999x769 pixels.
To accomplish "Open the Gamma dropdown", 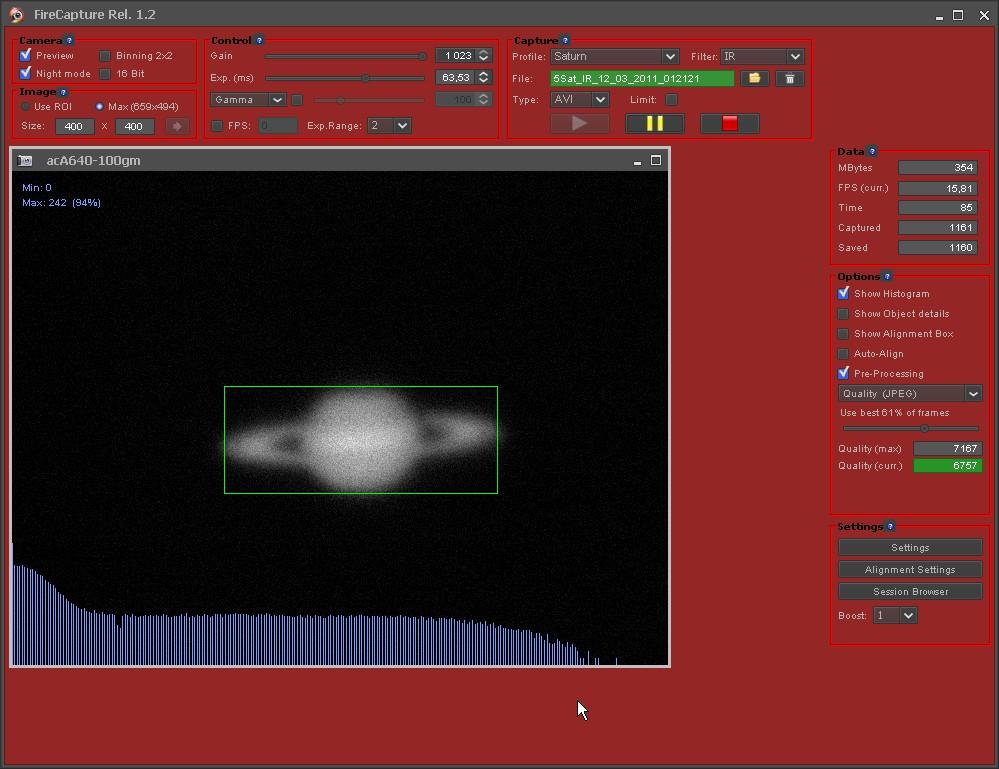I will [x=248, y=100].
